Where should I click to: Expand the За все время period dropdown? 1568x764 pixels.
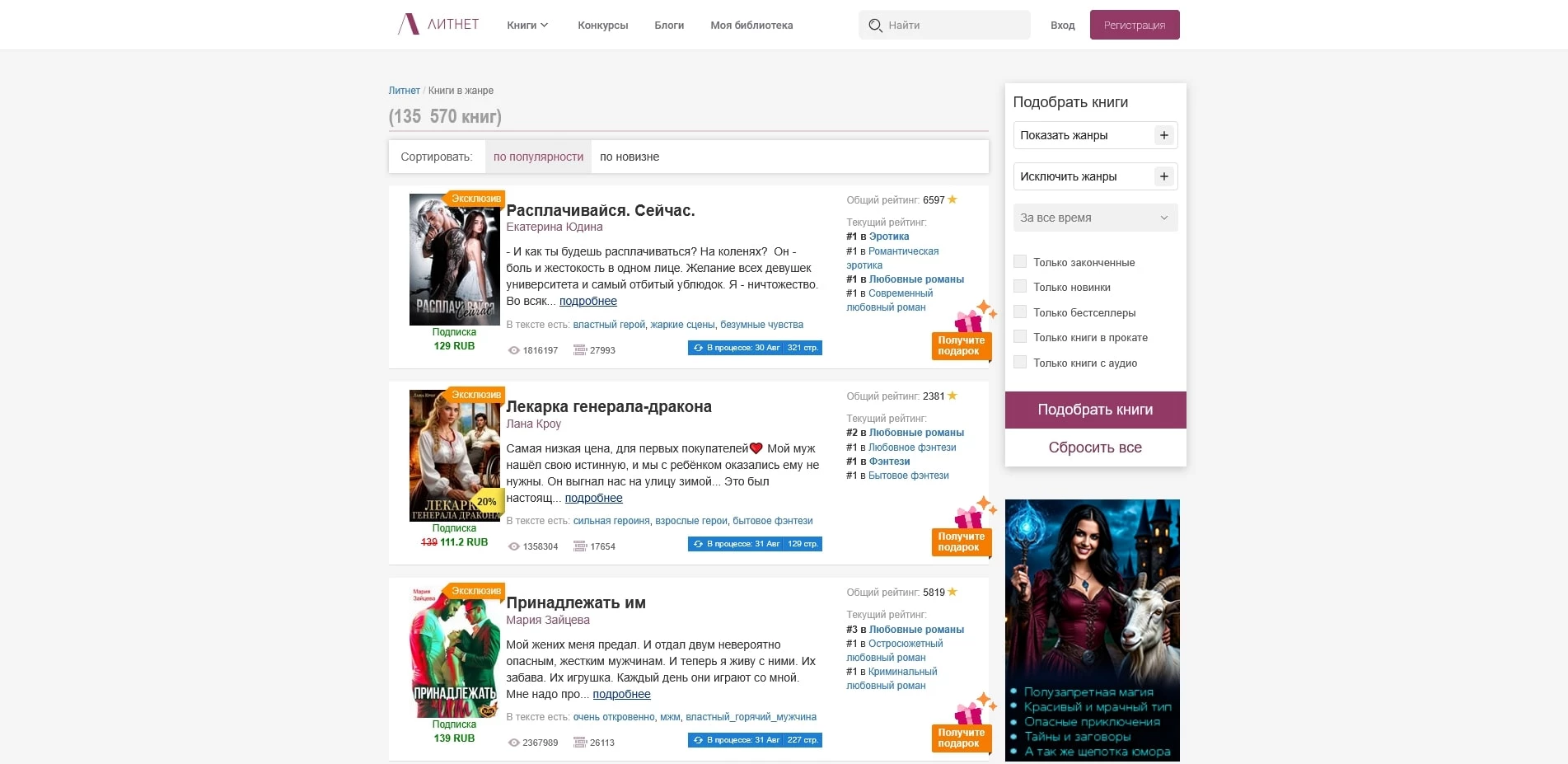1094,218
